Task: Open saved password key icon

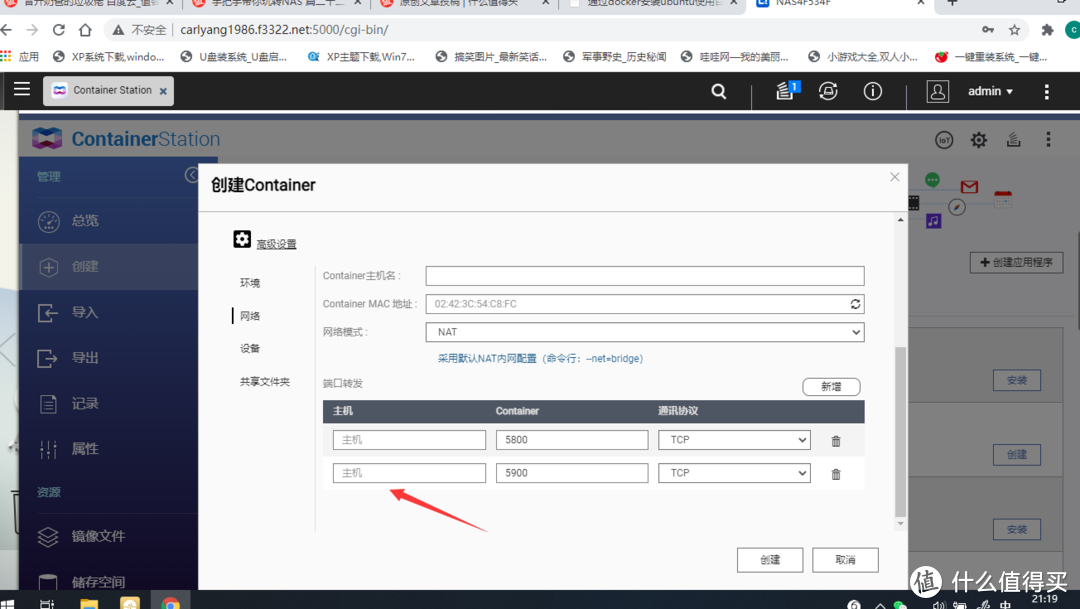Action: 988,30
